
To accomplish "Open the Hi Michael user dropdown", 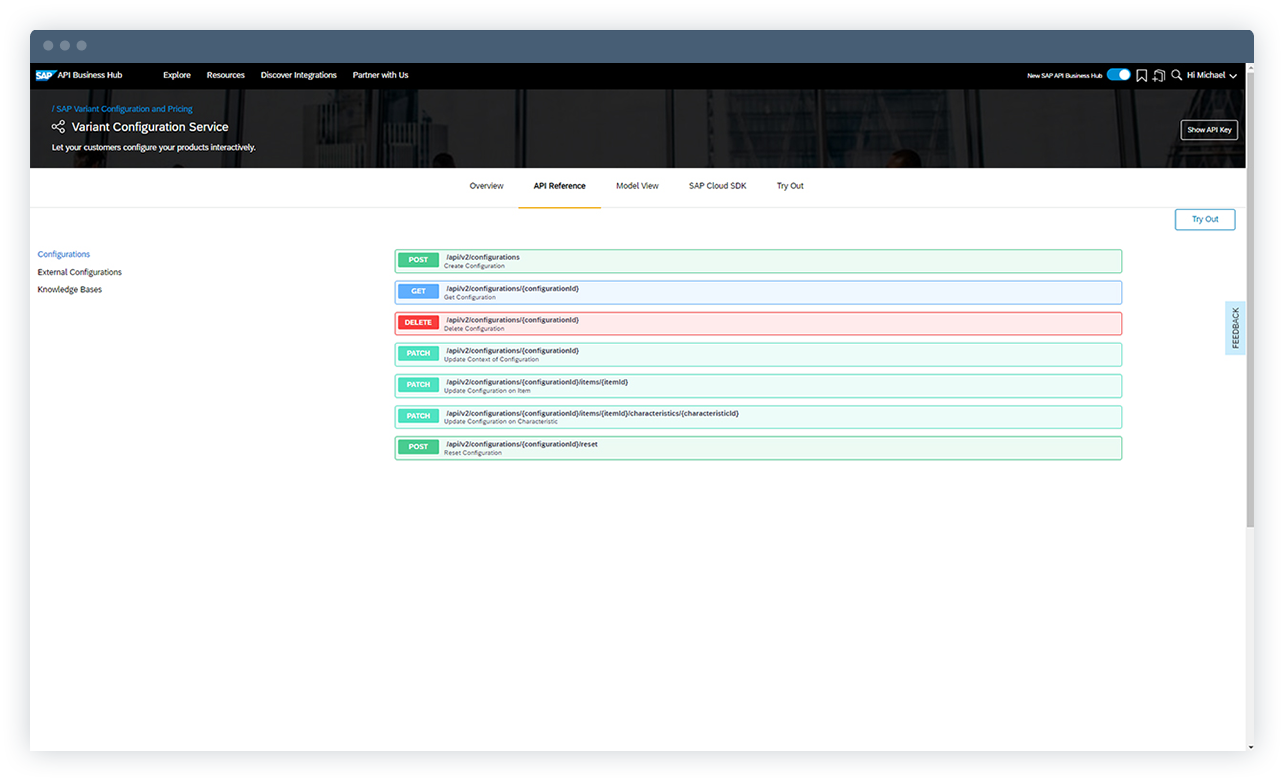I will (1205, 74).
